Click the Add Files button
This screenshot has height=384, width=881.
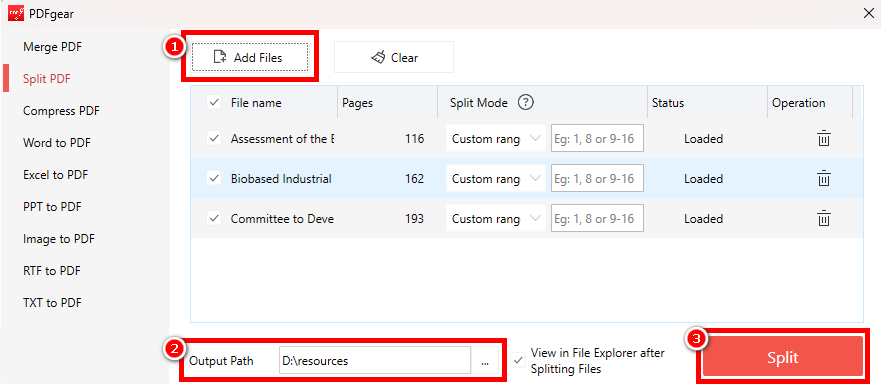pos(250,57)
